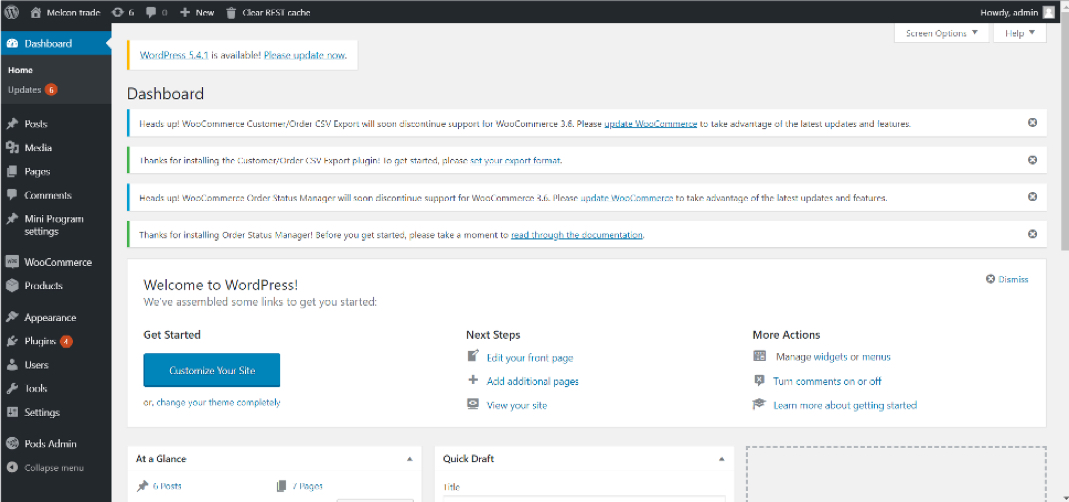The width and height of the screenshot is (1069, 502).
Task: Click Add additional pages link
Action: [x=532, y=382]
